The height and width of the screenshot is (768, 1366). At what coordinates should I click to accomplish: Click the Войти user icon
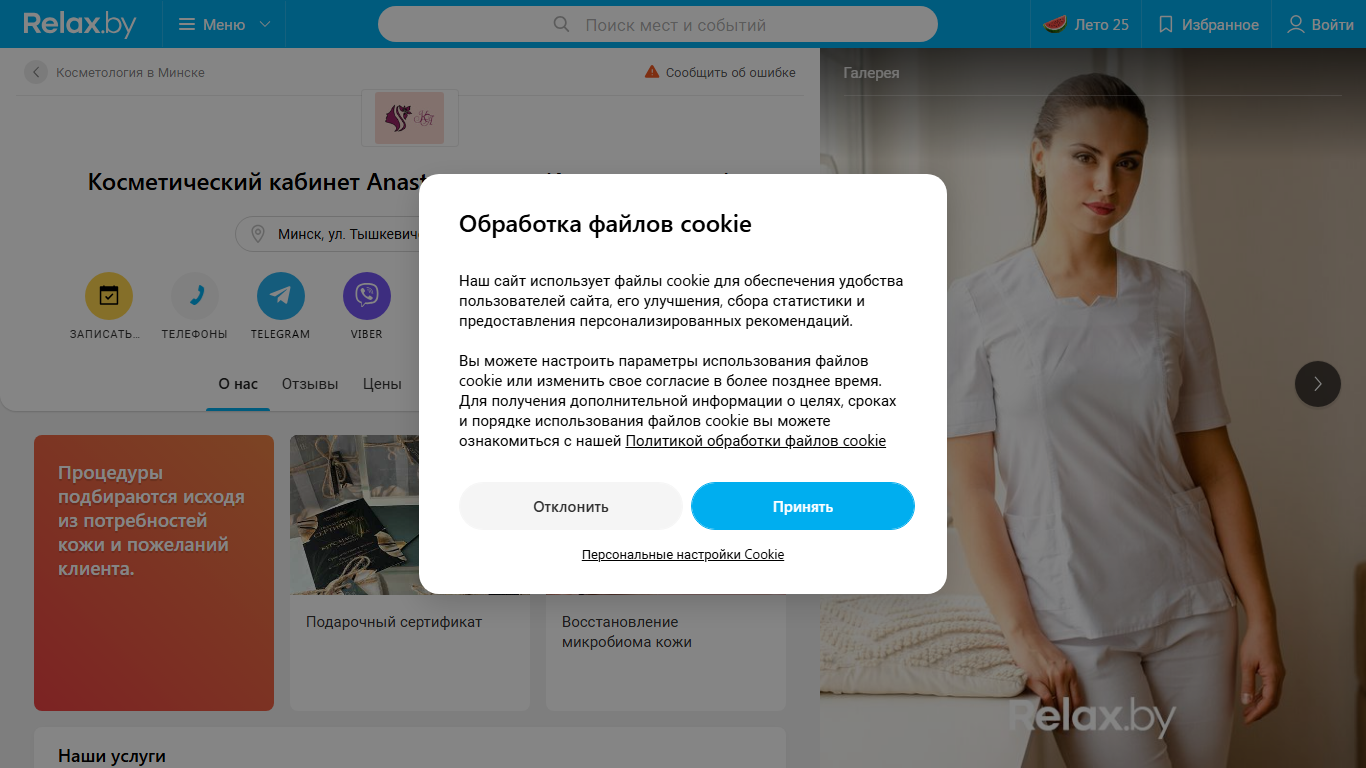(x=1296, y=24)
